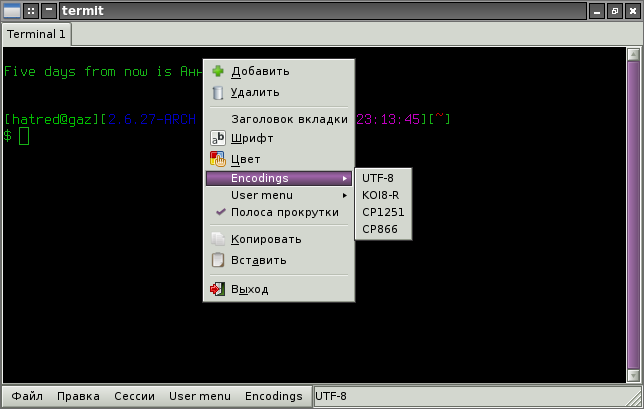Click the Добавить menu entry text

click(x=260, y=71)
